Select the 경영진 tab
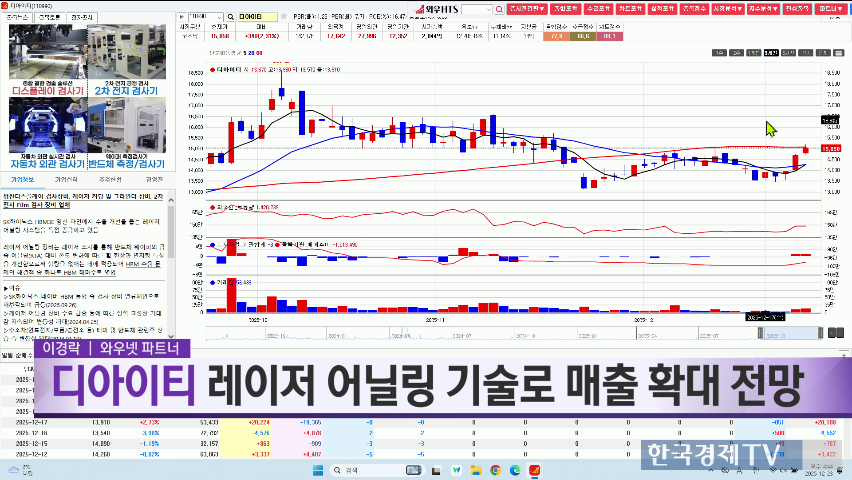The height and width of the screenshot is (480, 852). (x=148, y=180)
